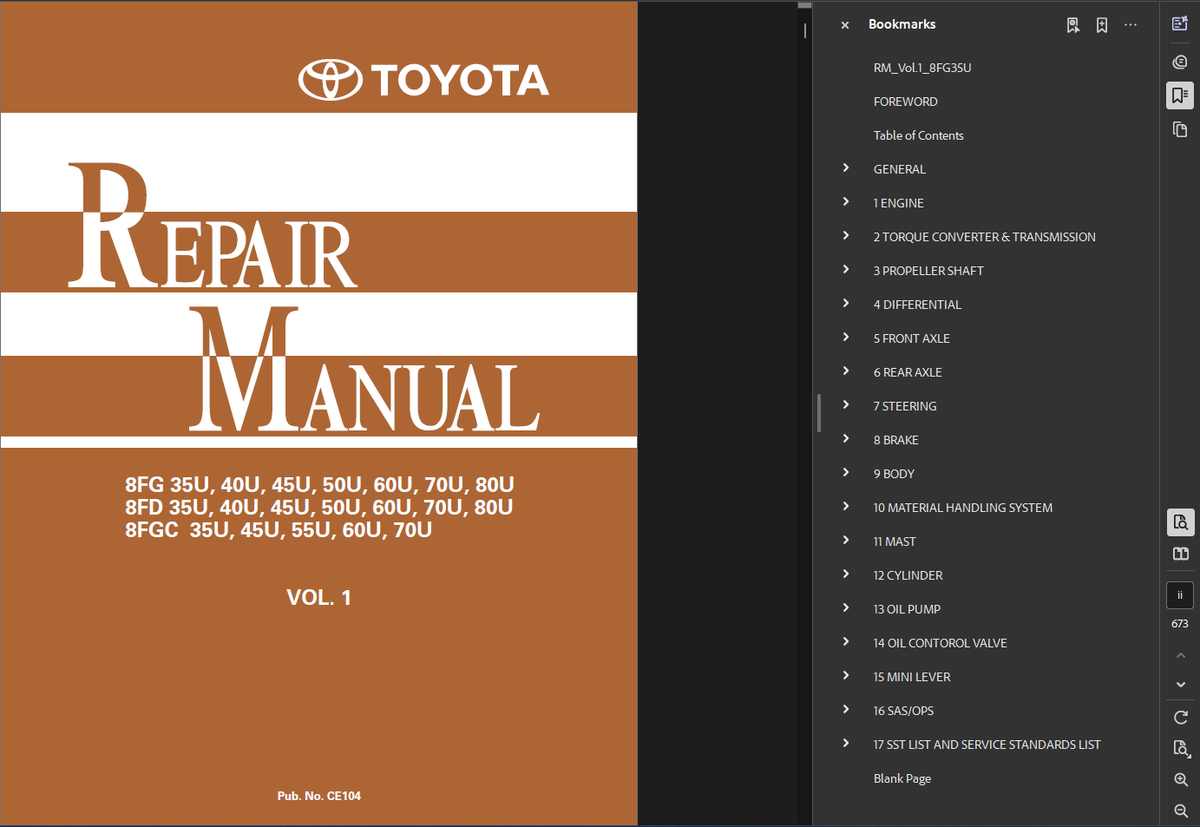Zoom in with magnifier plus icon
Image resolution: width=1200 pixels, height=827 pixels.
pos(1180,780)
